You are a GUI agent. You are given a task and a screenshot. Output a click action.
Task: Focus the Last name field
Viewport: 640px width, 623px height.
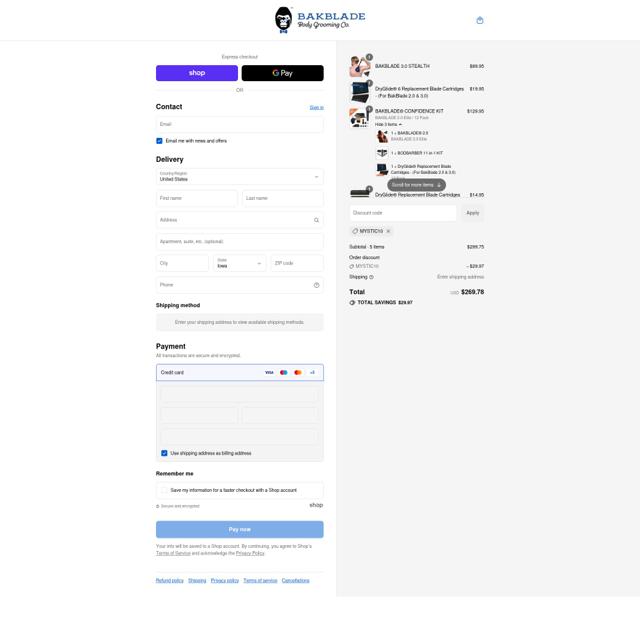[x=283, y=198]
